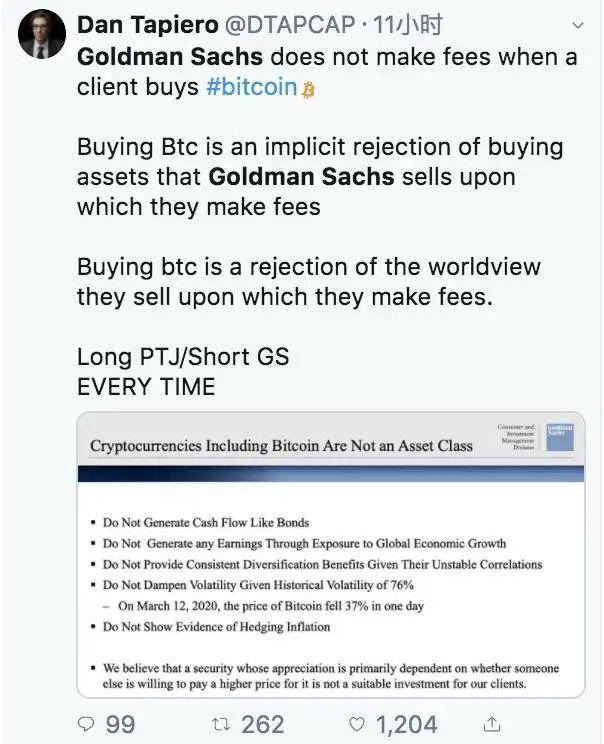Like the tweet with the heart icon
The height and width of the screenshot is (744, 604).
[x=356, y=723]
